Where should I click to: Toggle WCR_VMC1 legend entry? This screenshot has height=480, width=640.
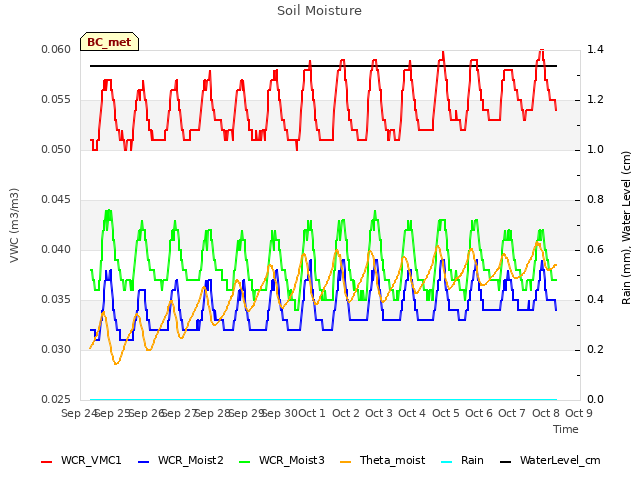[81, 460]
